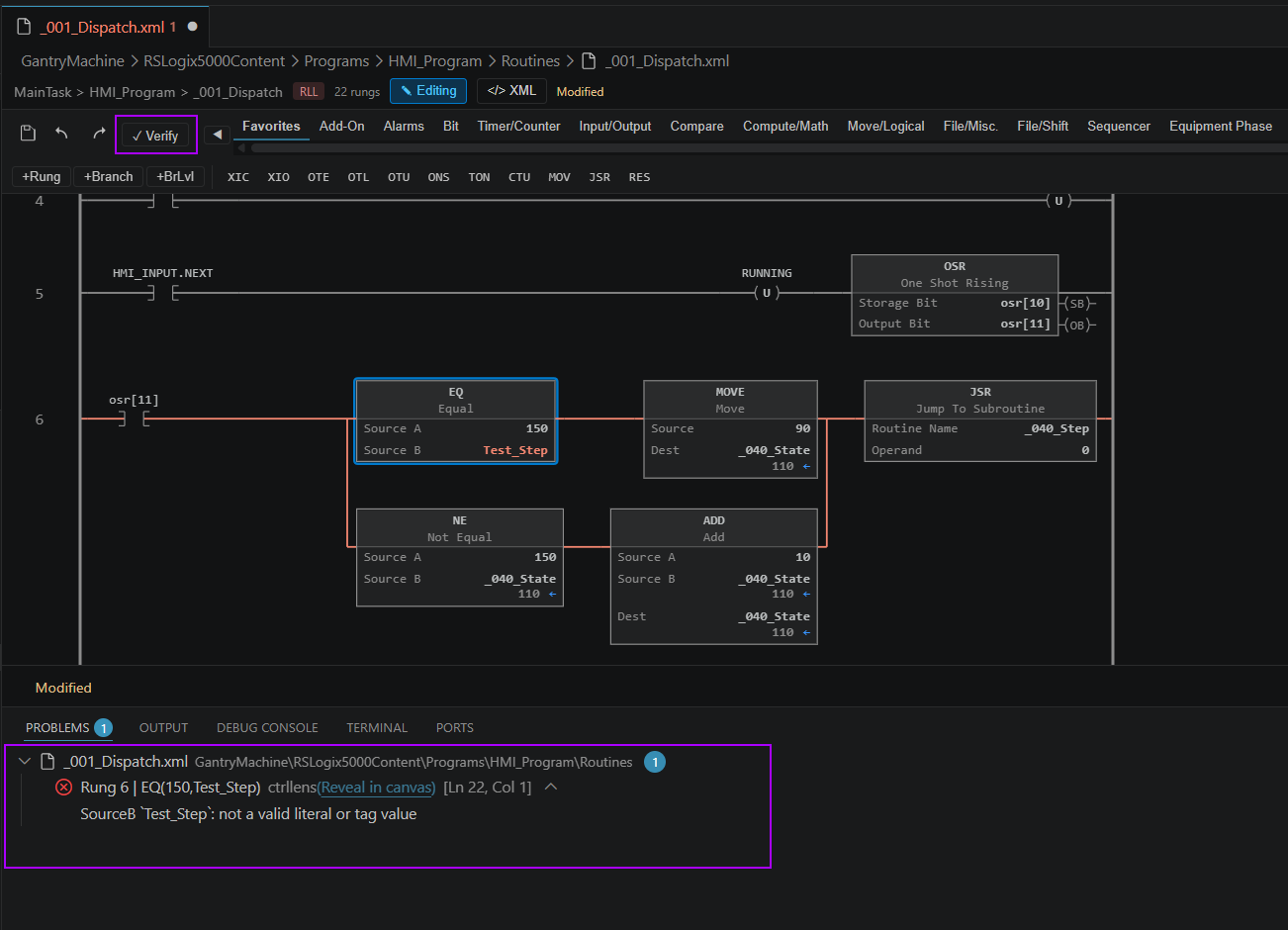This screenshot has height=930, width=1288.
Task: Open the Compute/Math instruction tab
Action: tap(785, 127)
